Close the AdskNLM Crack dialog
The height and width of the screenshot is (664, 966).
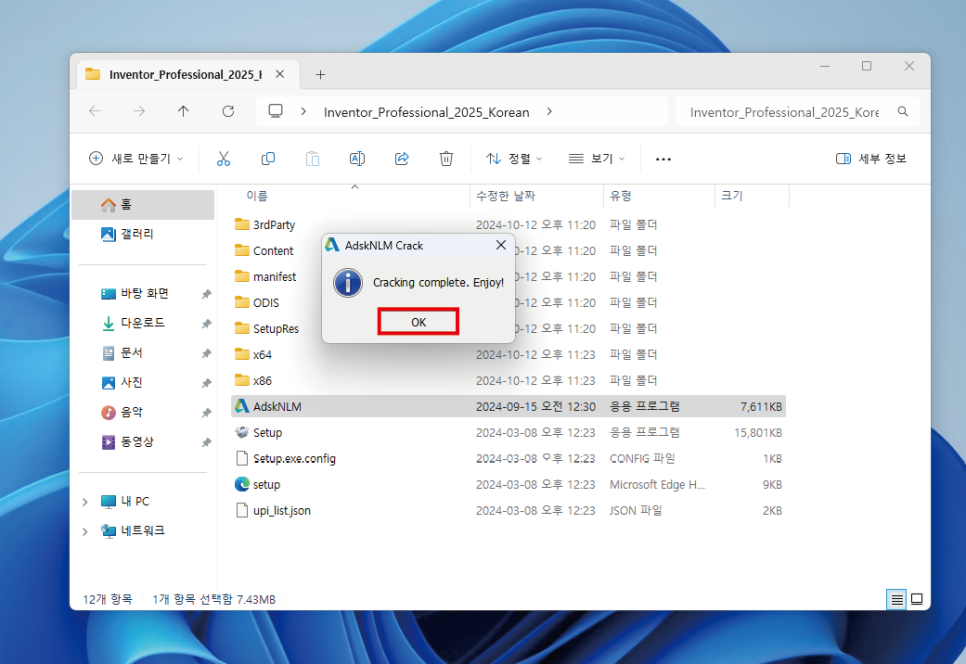501,245
